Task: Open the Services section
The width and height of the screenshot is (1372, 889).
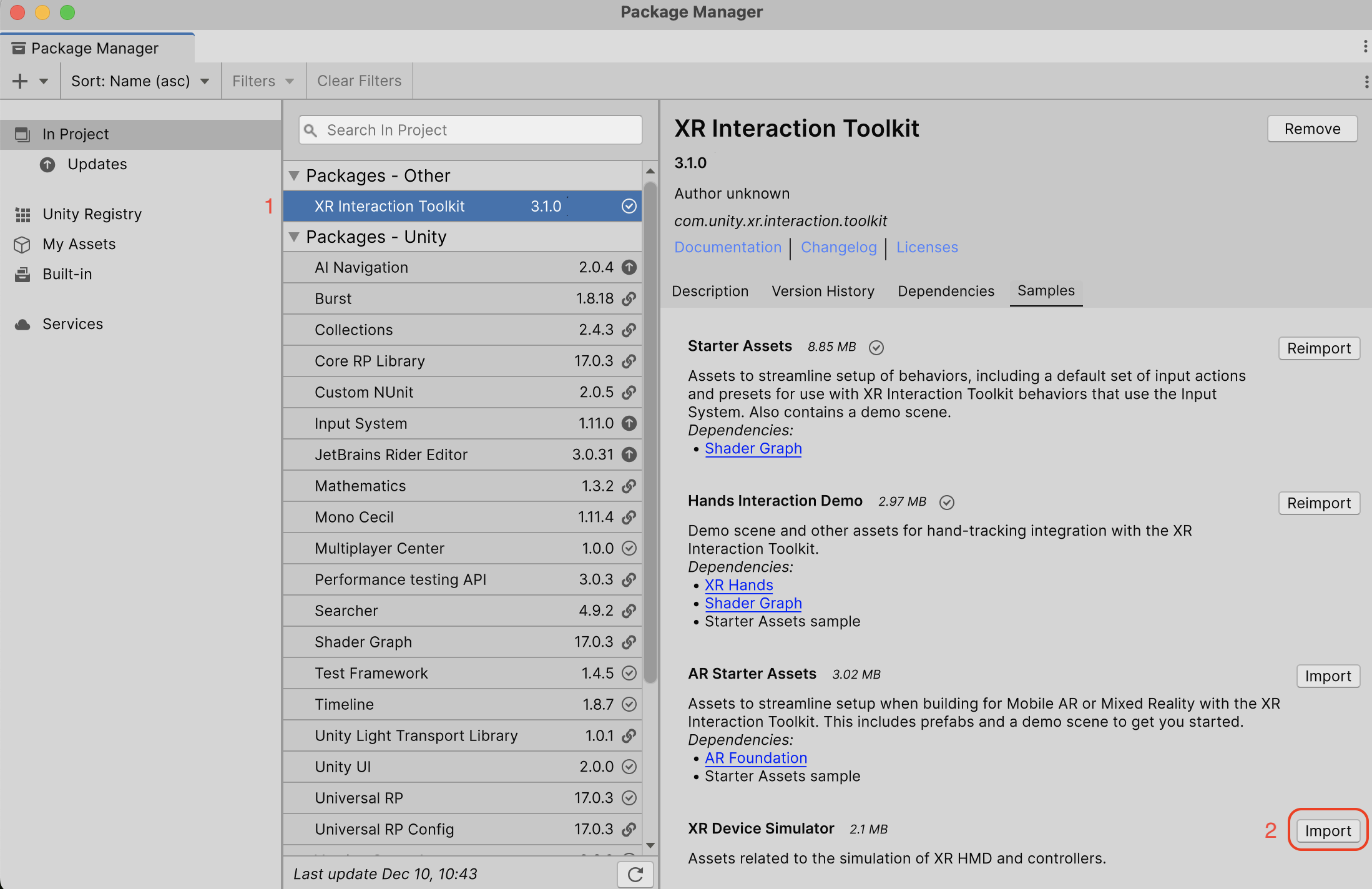Action: pyautogui.click(x=72, y=323)
